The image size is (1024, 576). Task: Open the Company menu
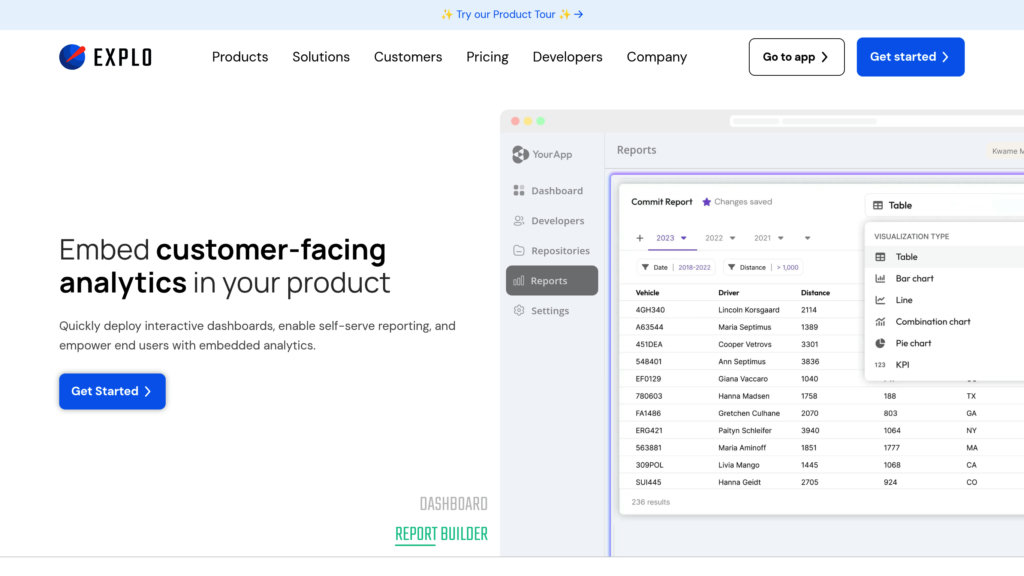(656, 57)
